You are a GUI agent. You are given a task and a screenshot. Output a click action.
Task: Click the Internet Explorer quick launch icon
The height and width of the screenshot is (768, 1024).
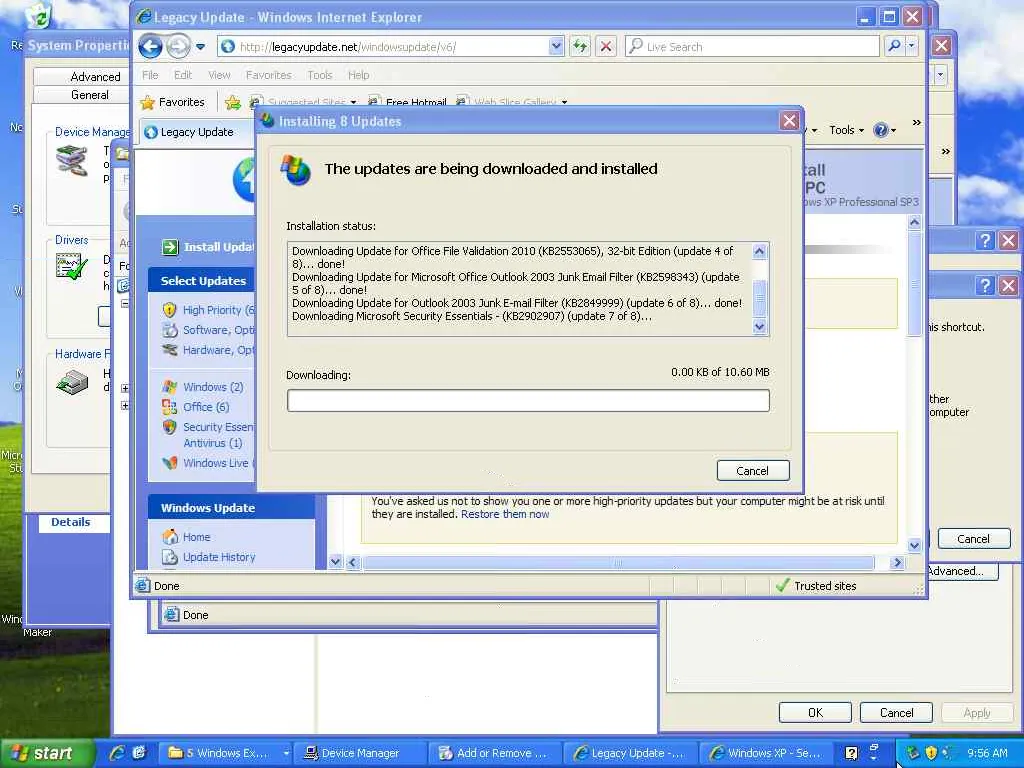118,753
